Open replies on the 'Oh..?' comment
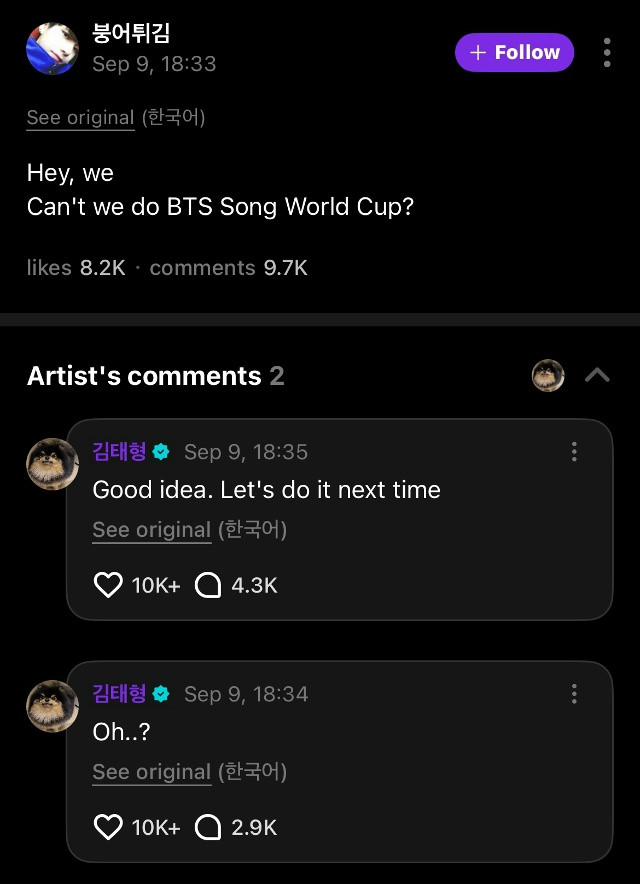 [208, 827]
